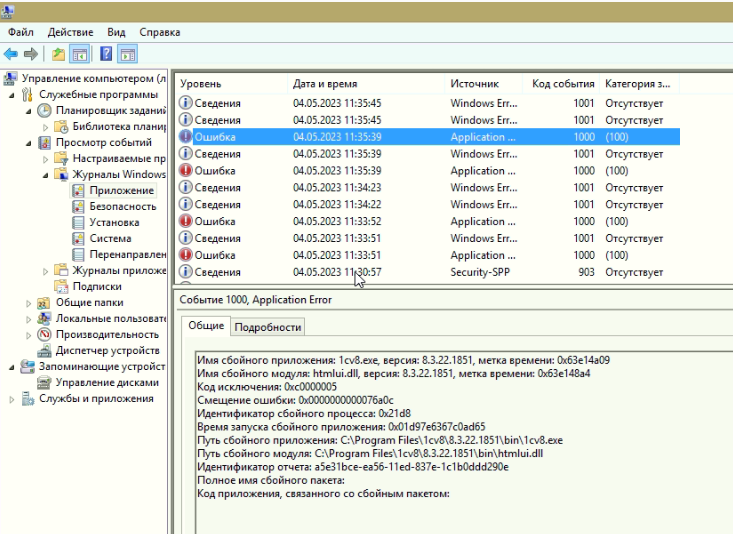
Task: Click the Идентификатор отчета line
Action: point(352,467)
